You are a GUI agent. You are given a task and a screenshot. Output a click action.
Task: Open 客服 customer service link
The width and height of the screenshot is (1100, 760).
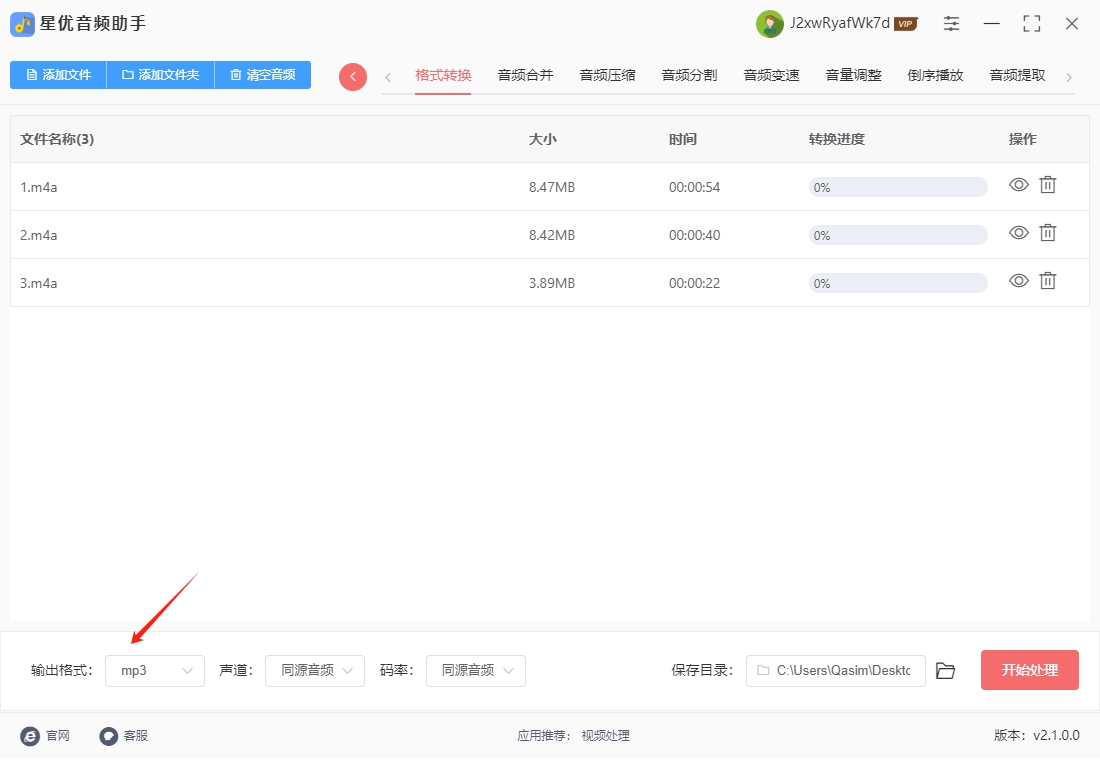coord(123,735)
